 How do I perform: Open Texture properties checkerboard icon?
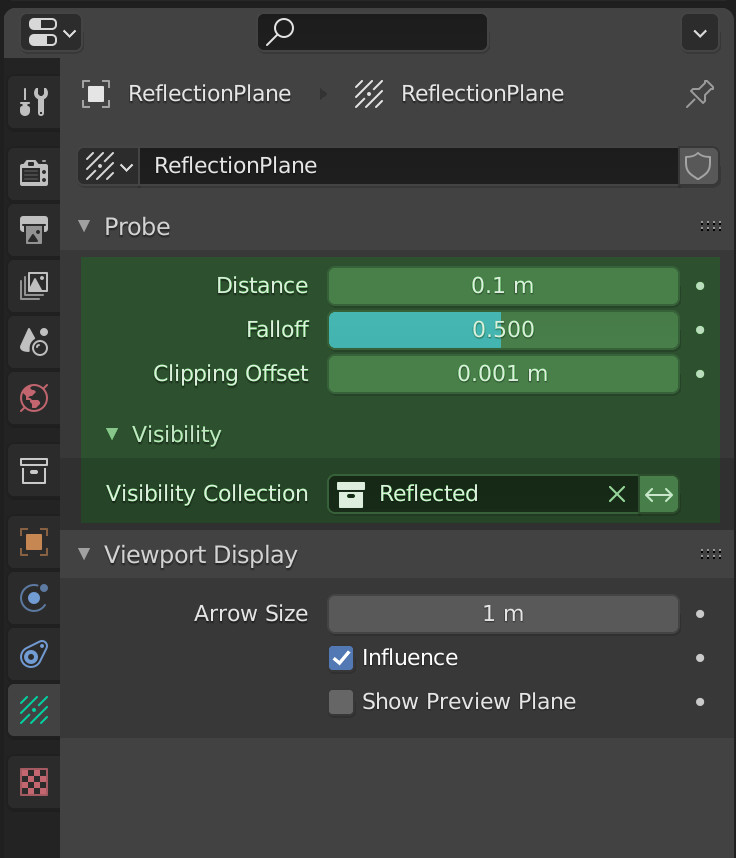[34, 782]
